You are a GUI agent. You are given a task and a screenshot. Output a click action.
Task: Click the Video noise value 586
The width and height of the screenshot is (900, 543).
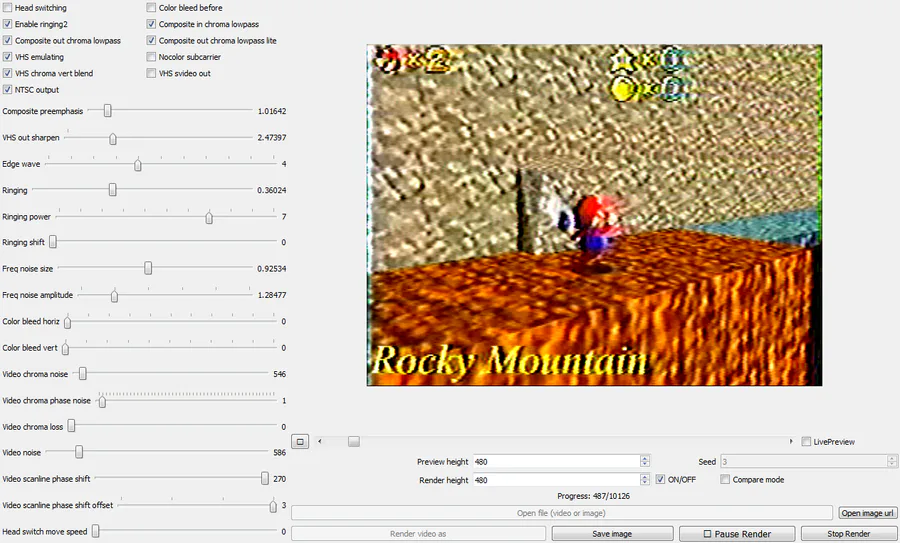(280, 453)
